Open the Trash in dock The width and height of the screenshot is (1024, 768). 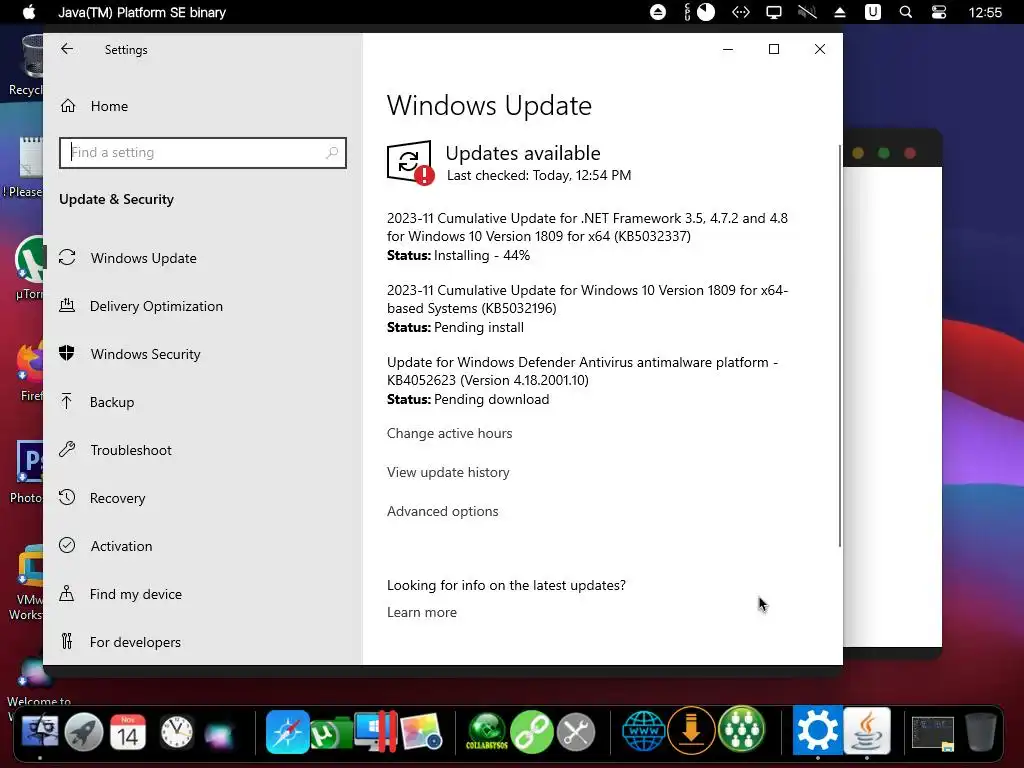(x=981, y=732)
